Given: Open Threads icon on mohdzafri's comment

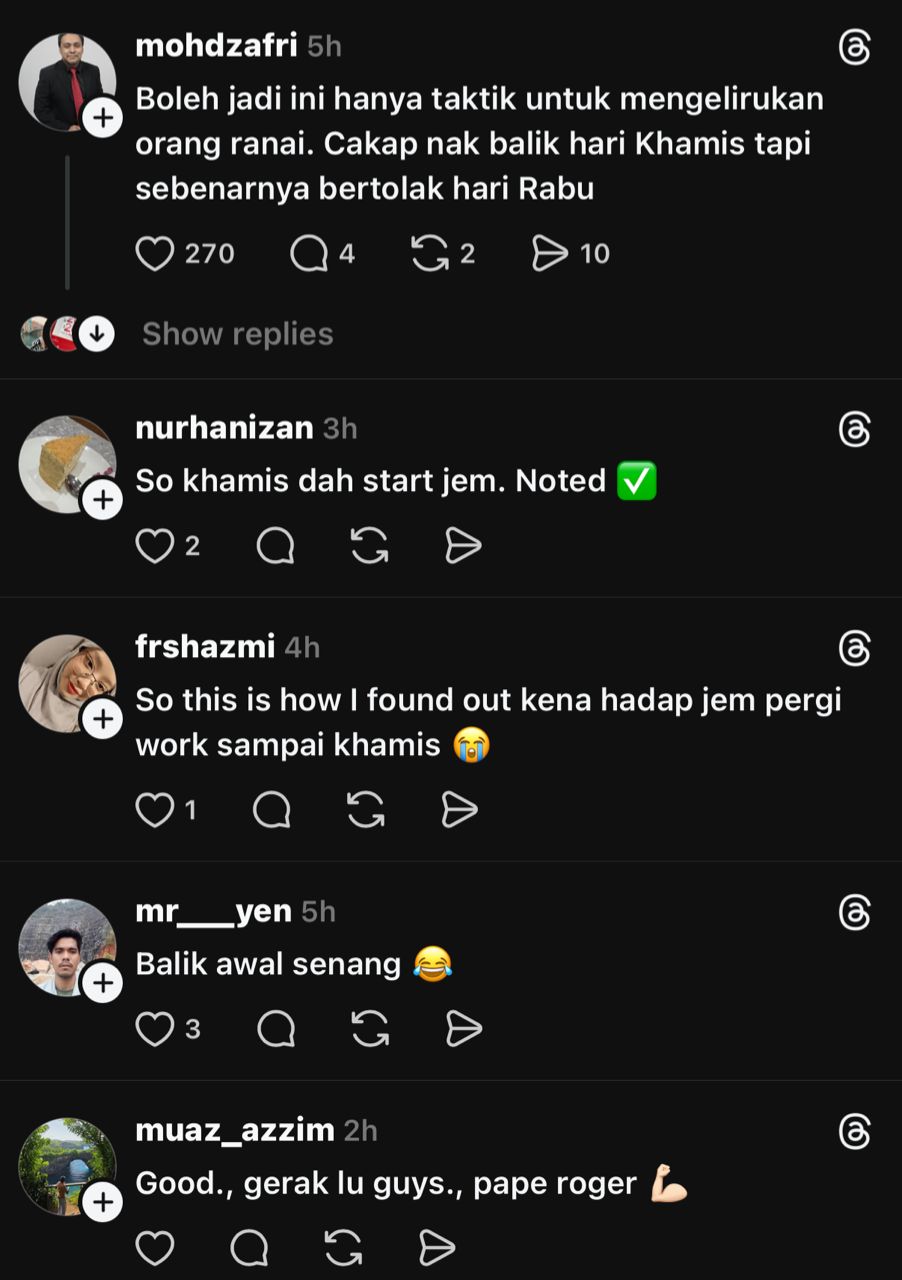Looking at the screenshot, I should [854, 48].
